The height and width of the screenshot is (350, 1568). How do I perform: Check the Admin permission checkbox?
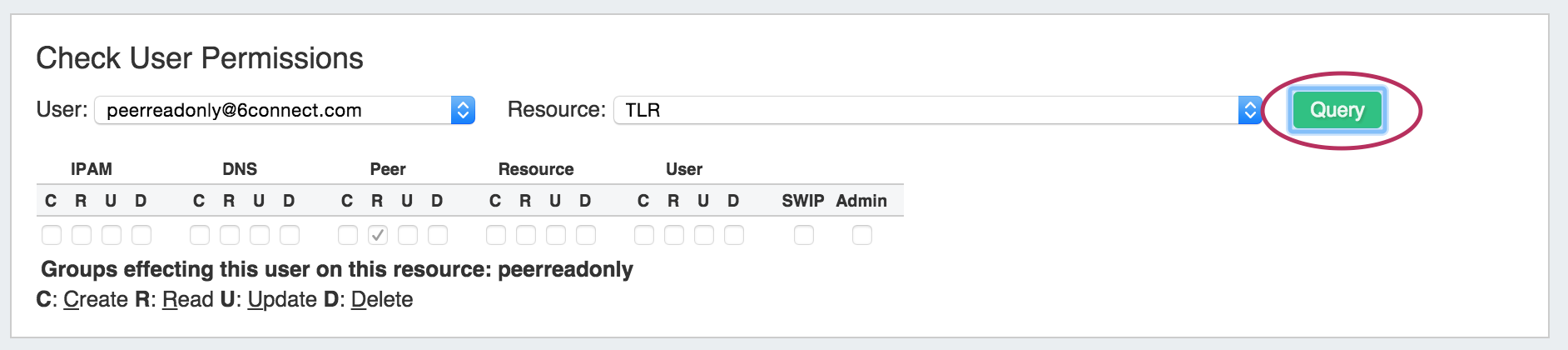point(862,235)
